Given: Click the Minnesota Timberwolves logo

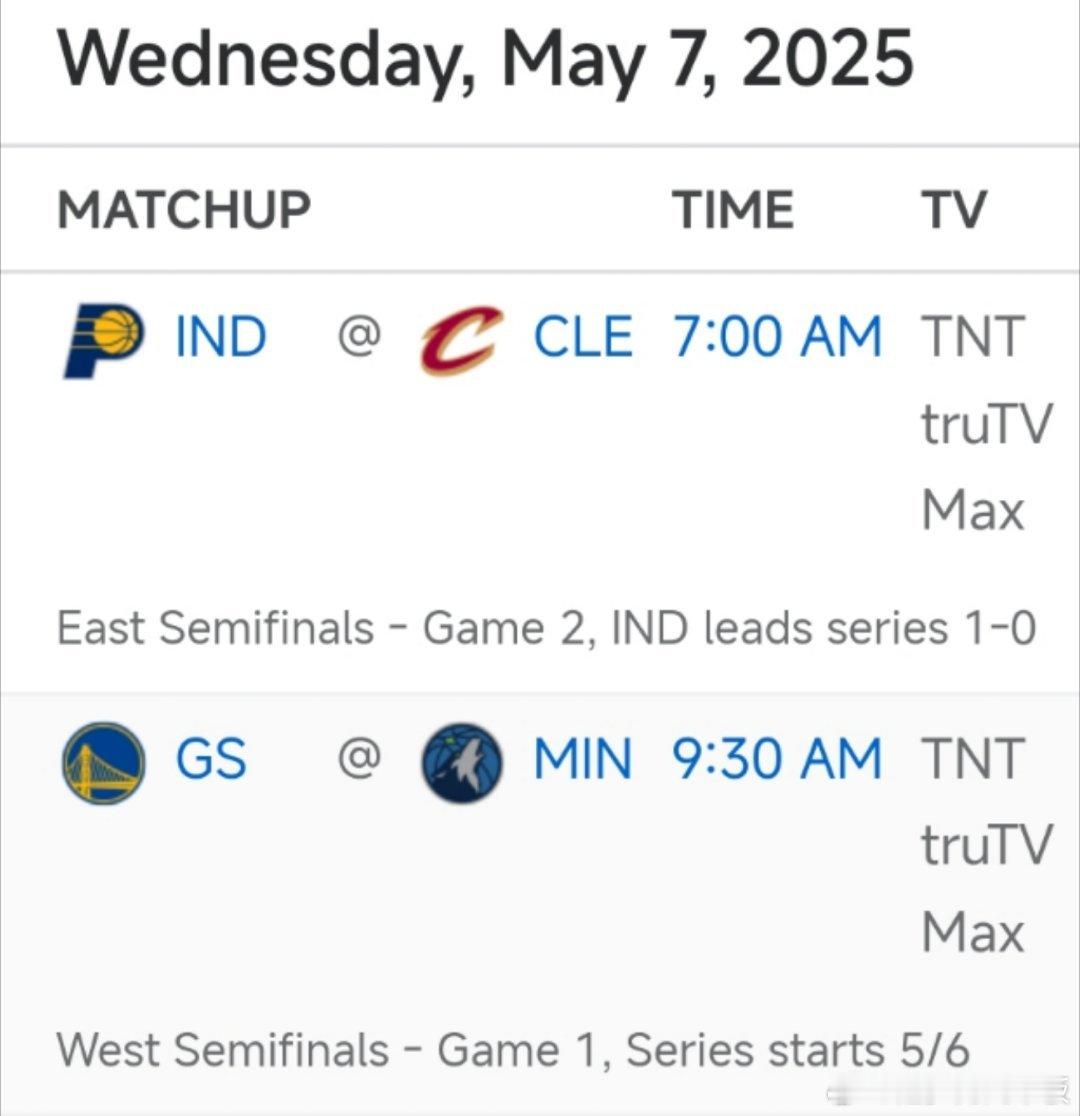Looking at the screenshot, I should tap(461, 763).
